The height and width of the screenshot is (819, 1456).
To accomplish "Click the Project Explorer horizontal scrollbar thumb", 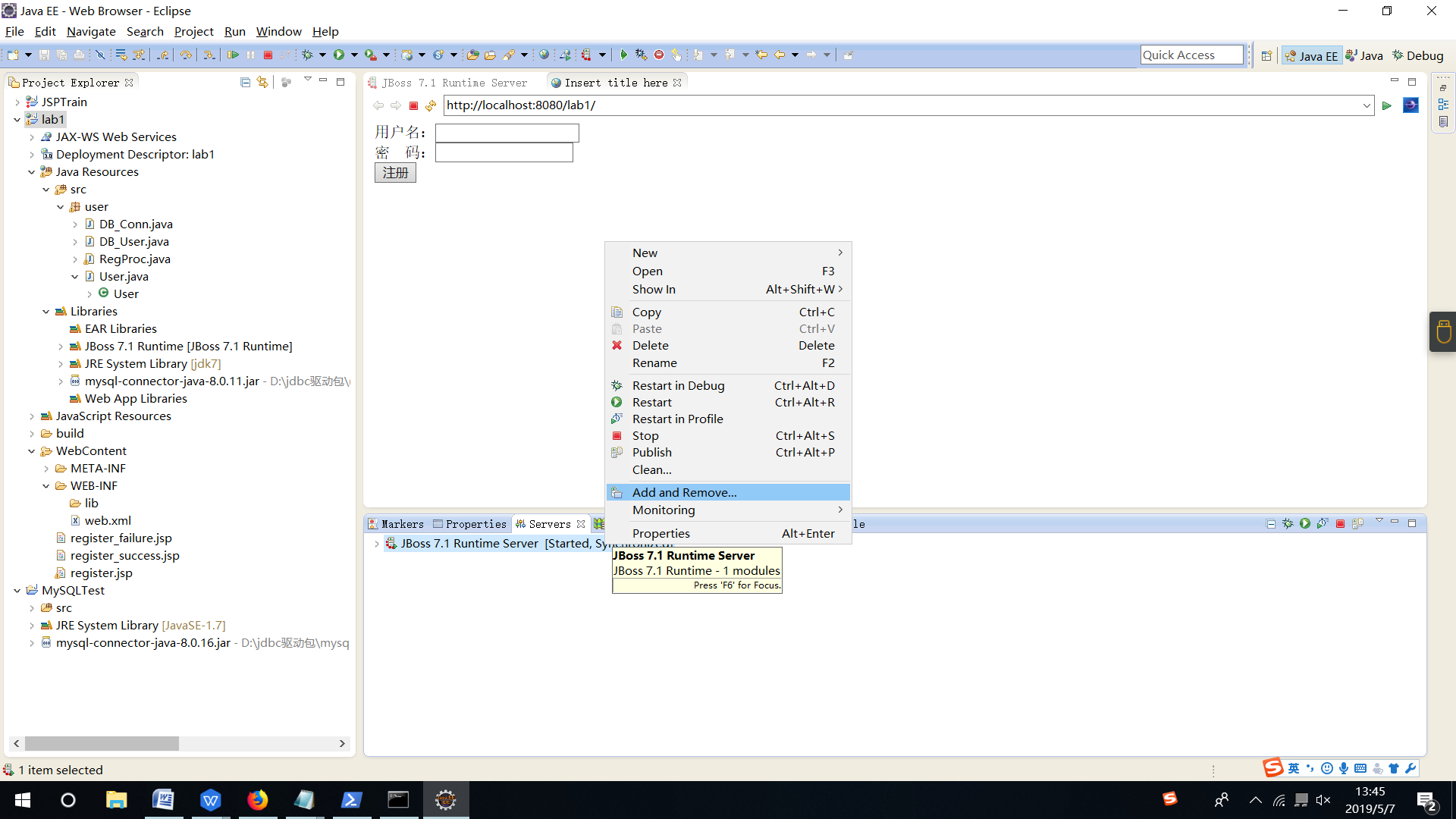I will [102, 744].
